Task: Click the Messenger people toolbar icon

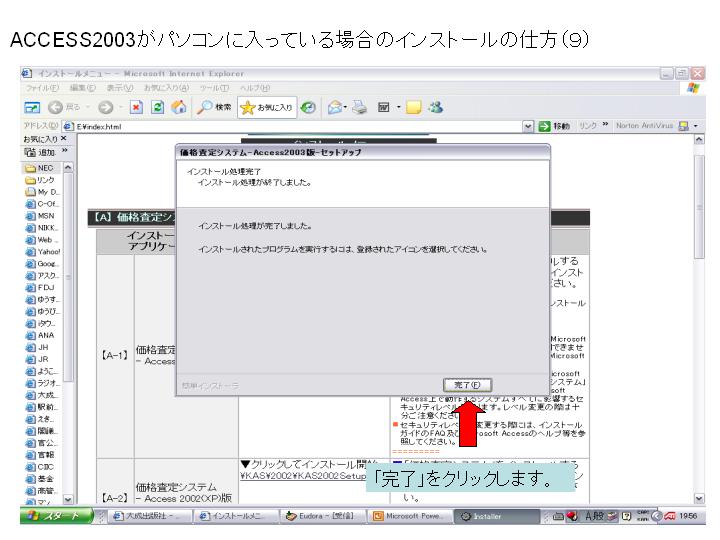Action: pyautogui.click(x=436, y=107)
